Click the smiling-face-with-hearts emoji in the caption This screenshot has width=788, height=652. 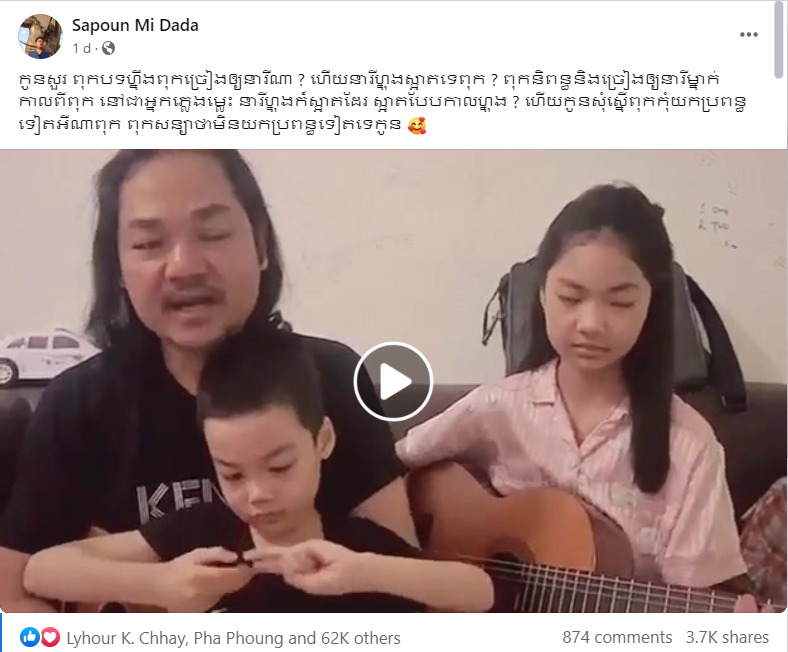[x=417, y=125]
